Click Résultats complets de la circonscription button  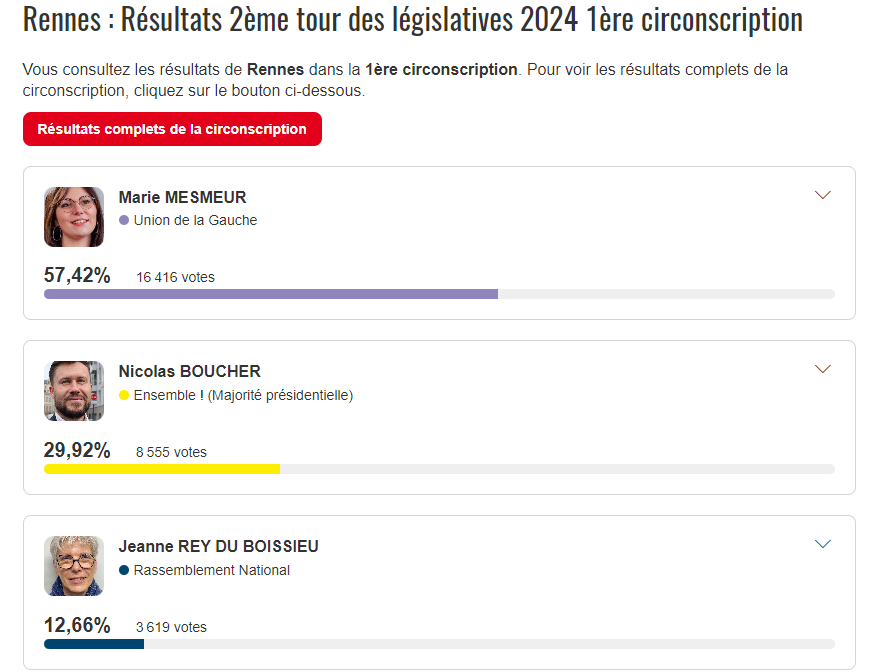coord(172,129)
